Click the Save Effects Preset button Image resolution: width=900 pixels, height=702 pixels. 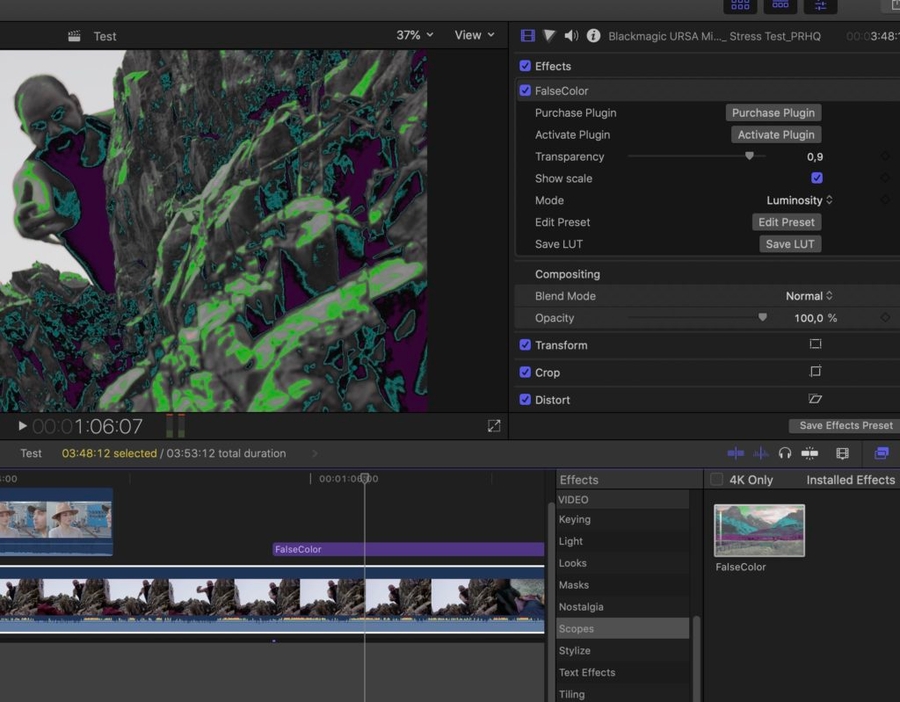[x=845, y=426]
